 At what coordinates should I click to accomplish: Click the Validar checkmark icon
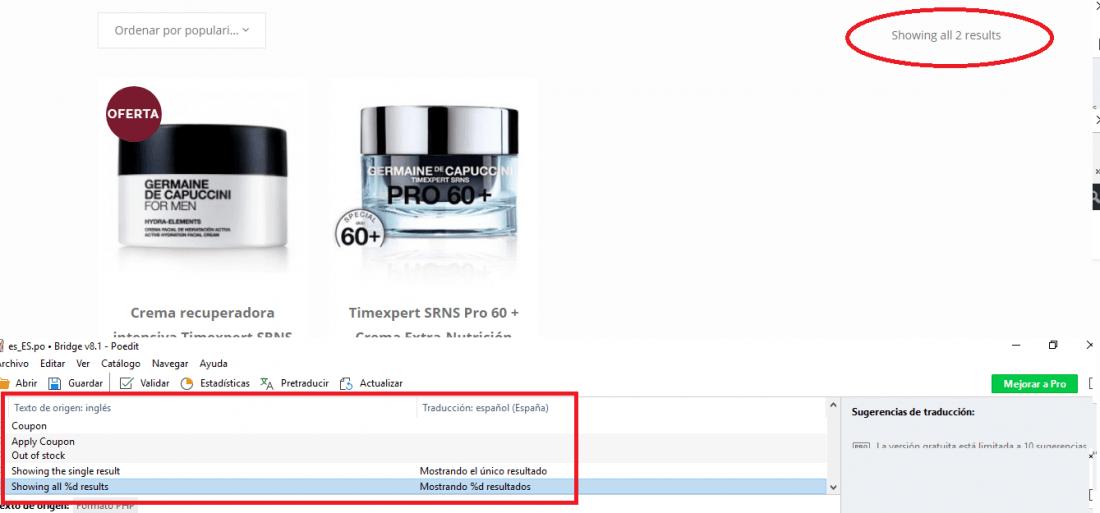[127, 384]
